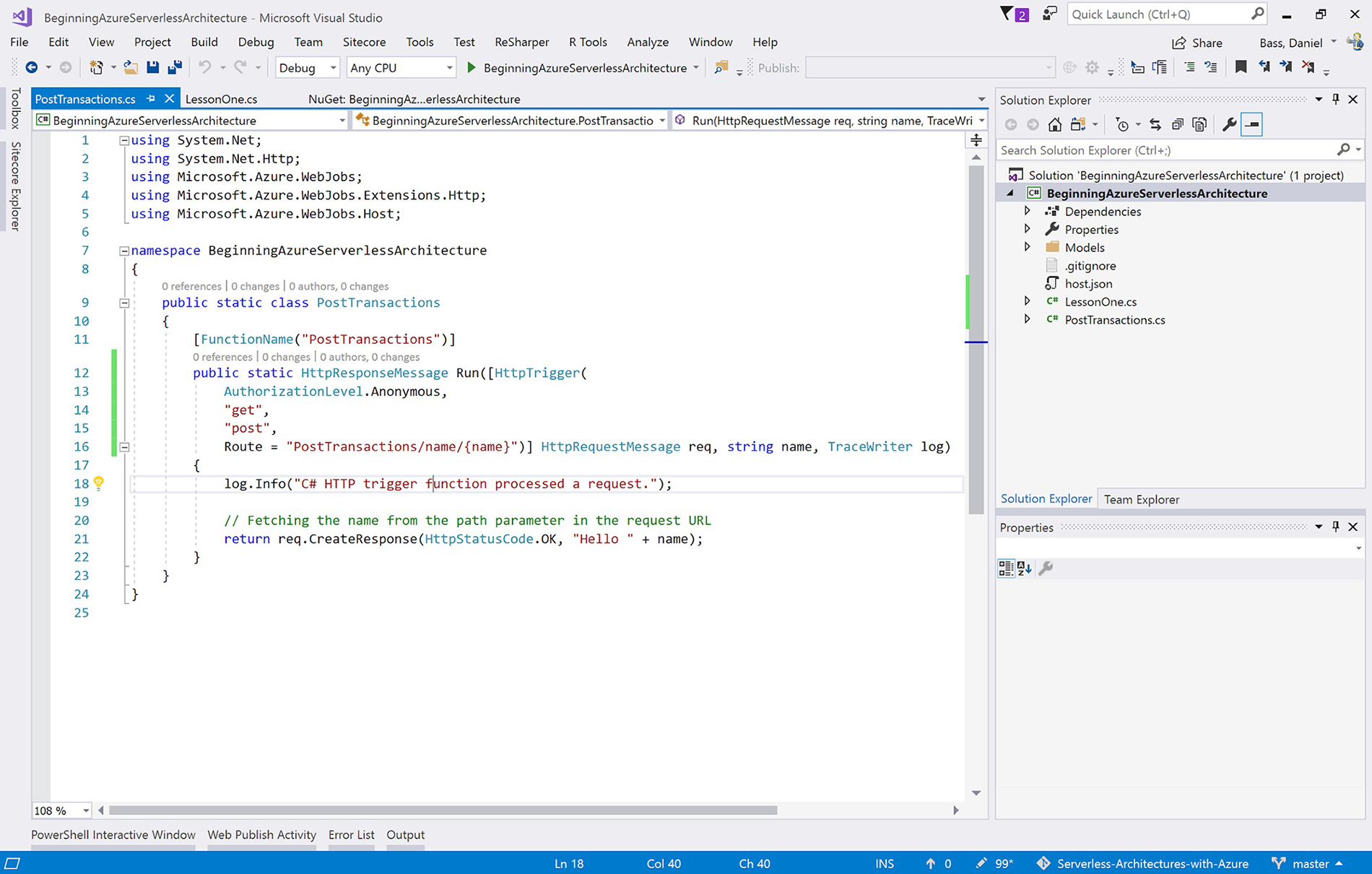Click the master branch in status bar

pyautogui.click(x=1309, y=863)
